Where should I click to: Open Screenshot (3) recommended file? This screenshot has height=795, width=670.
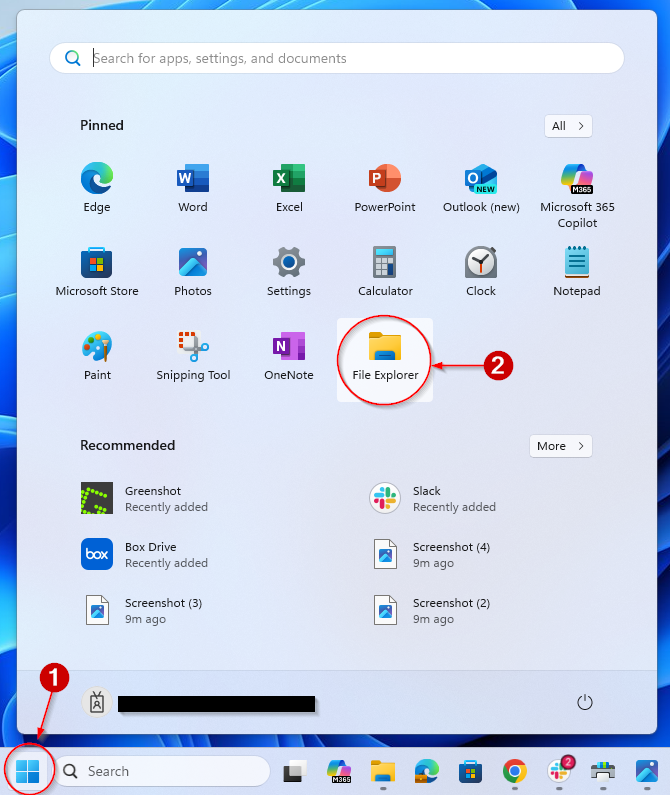[x=144, y=610]
